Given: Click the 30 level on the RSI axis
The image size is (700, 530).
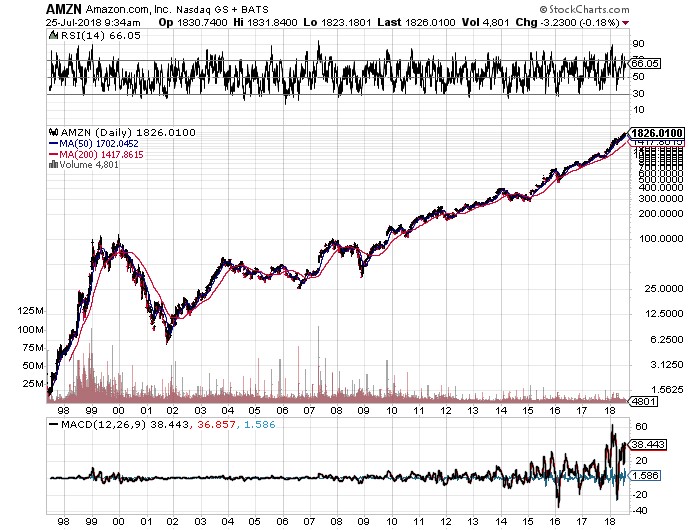Looking at the screenshot, I should pyautogui.click(x=638, y=93).
